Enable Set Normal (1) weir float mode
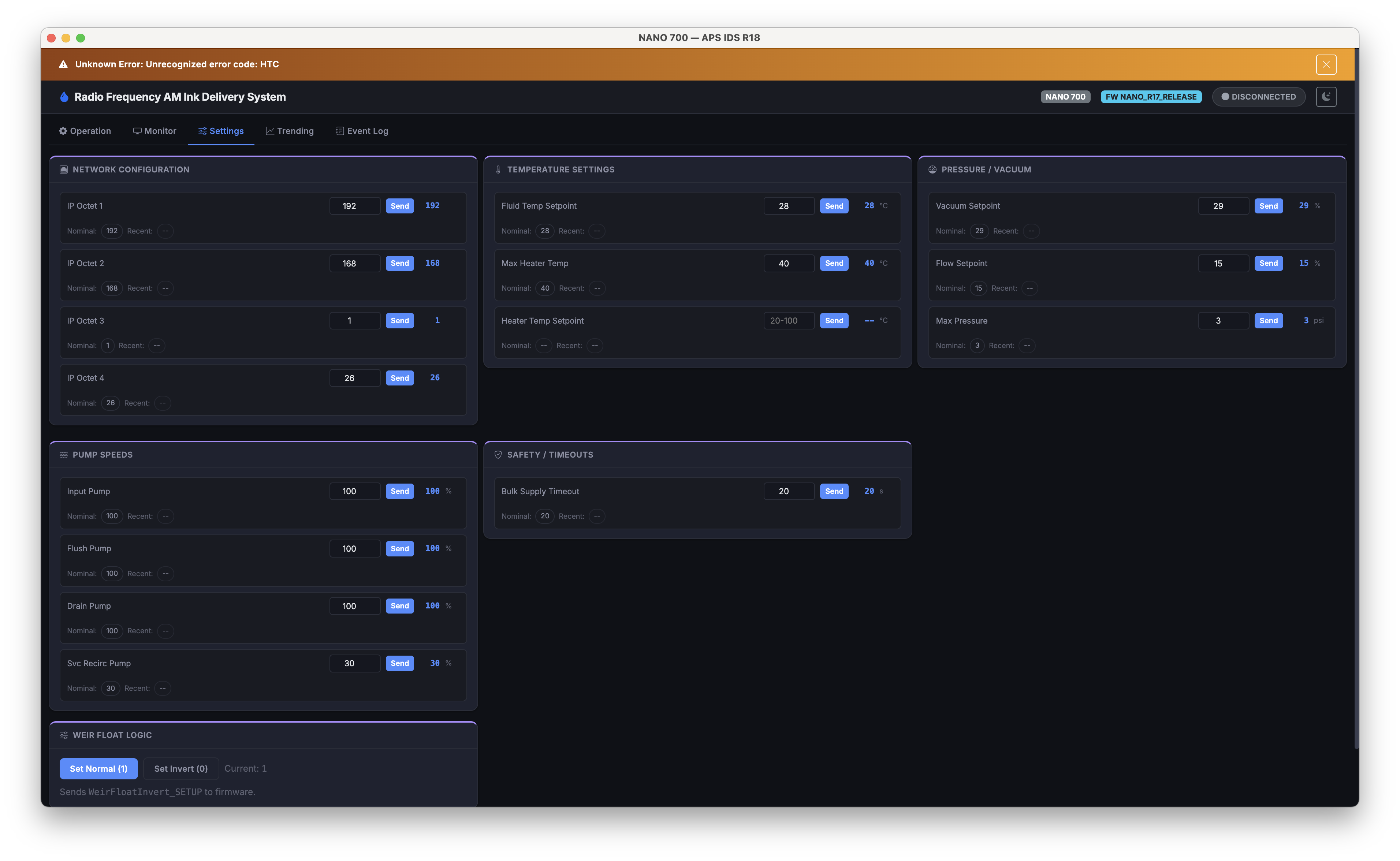Viewport: 1400px width, 861px height. [98, 768]
